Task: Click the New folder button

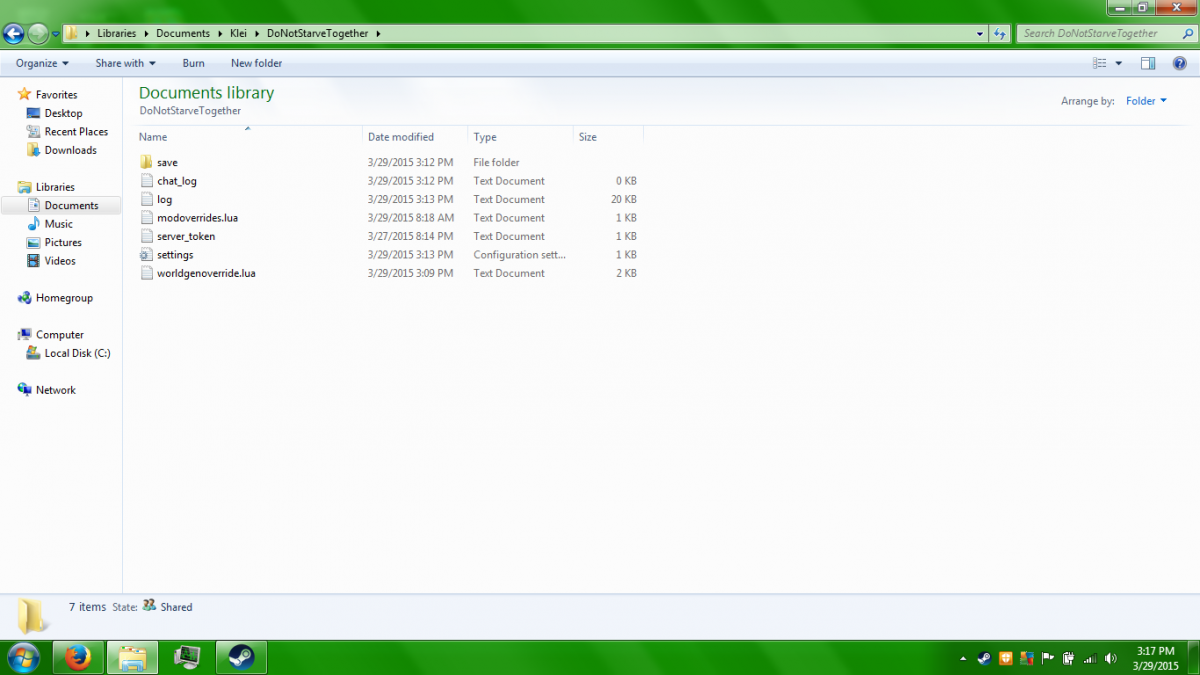Action: pyautogui.click(x=256, y=63)
